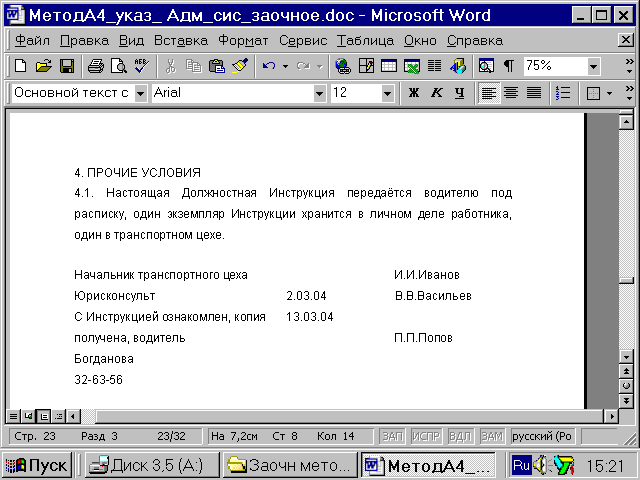This screenshot has height=480, width=640.
Task: Click the vertical scrollbar down arrow
Action: coord(627,356)
